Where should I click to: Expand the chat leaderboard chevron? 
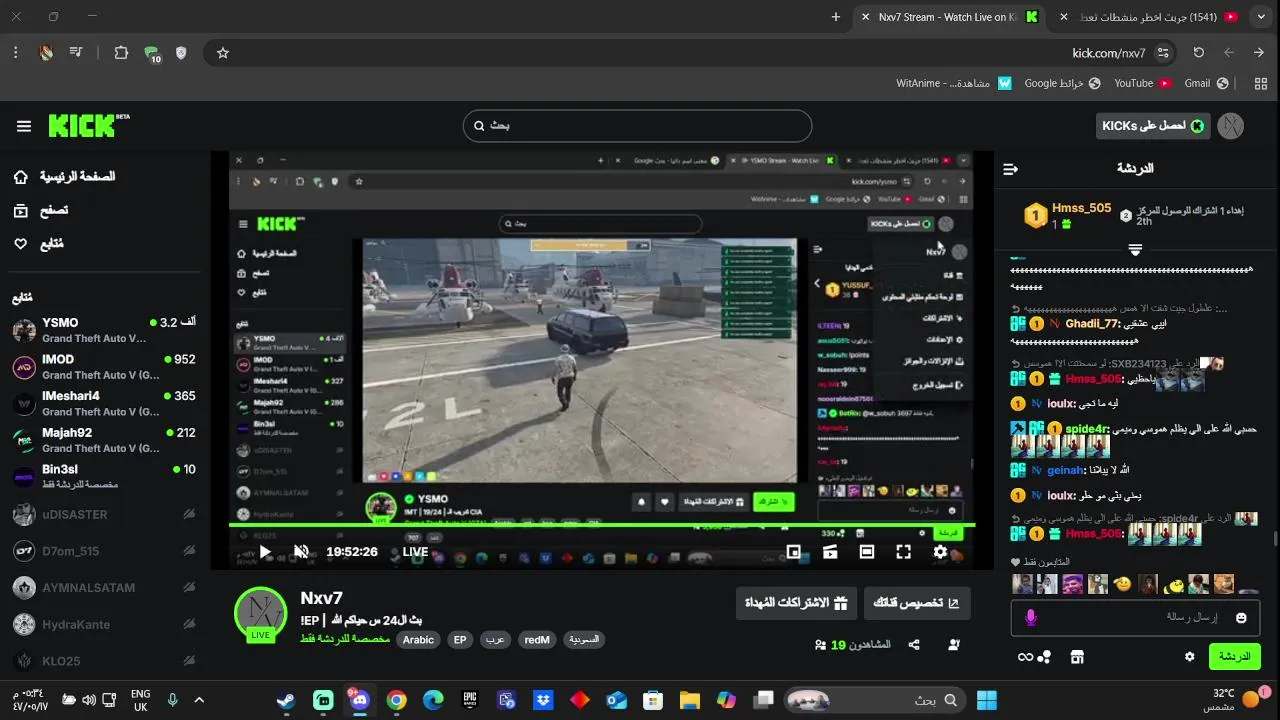pos(1135,249)
